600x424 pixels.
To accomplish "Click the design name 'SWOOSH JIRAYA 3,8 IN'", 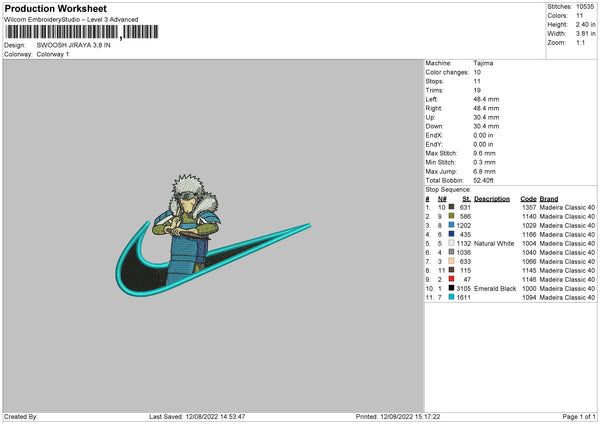I will (x=73, y=45).
